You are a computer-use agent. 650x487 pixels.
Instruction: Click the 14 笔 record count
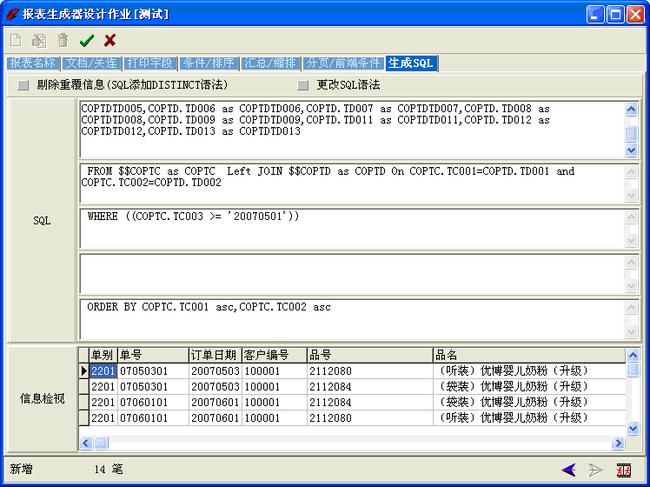tap(108, 470)
